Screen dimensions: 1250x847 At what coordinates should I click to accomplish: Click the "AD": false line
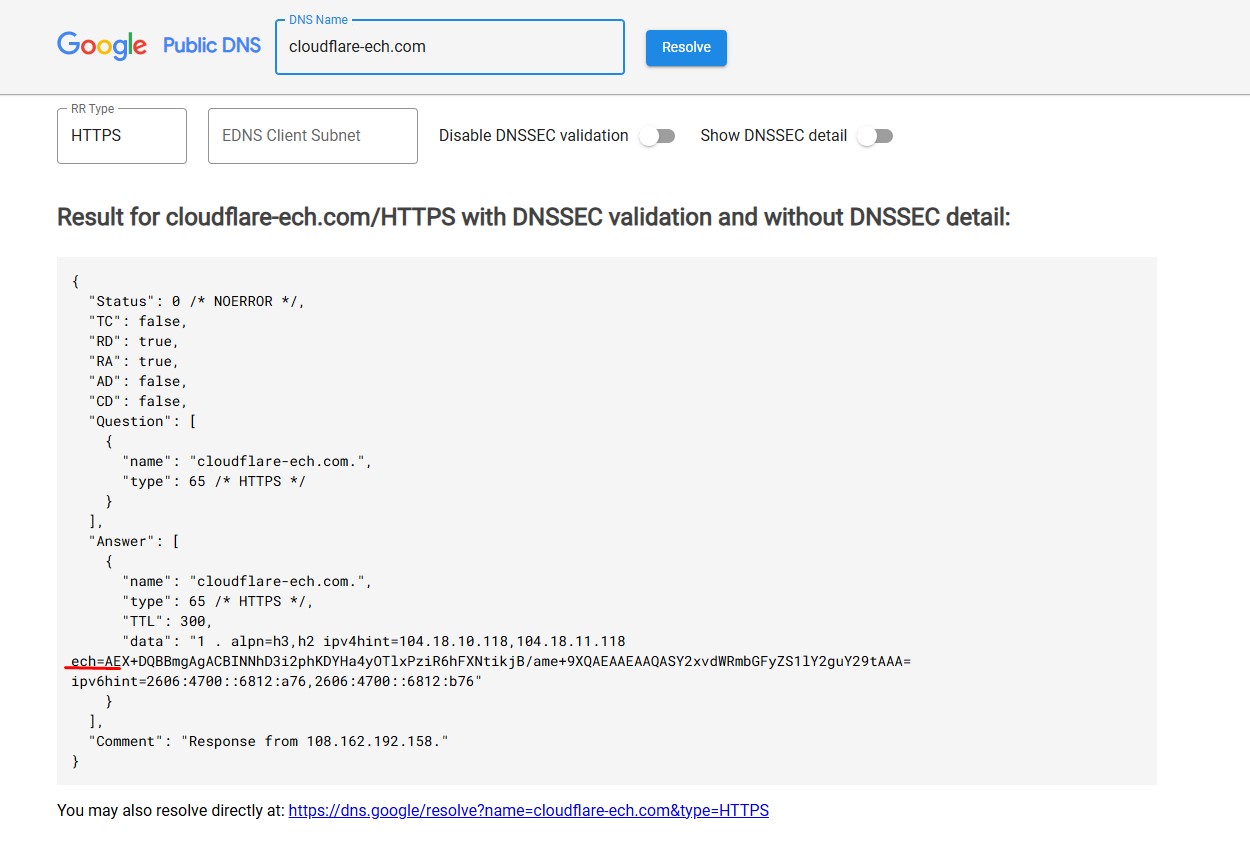click(x=138, y=381)
